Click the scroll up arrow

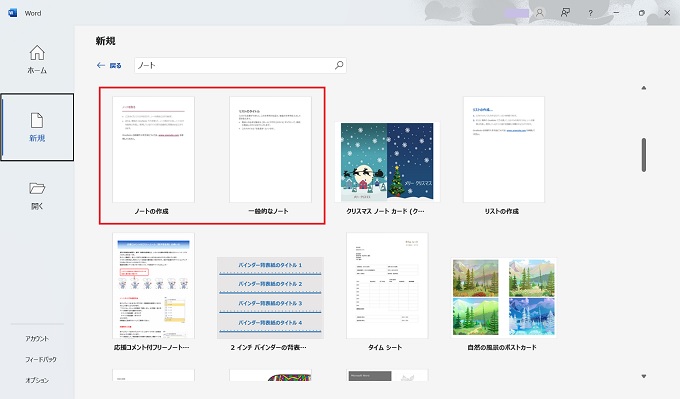644,88
